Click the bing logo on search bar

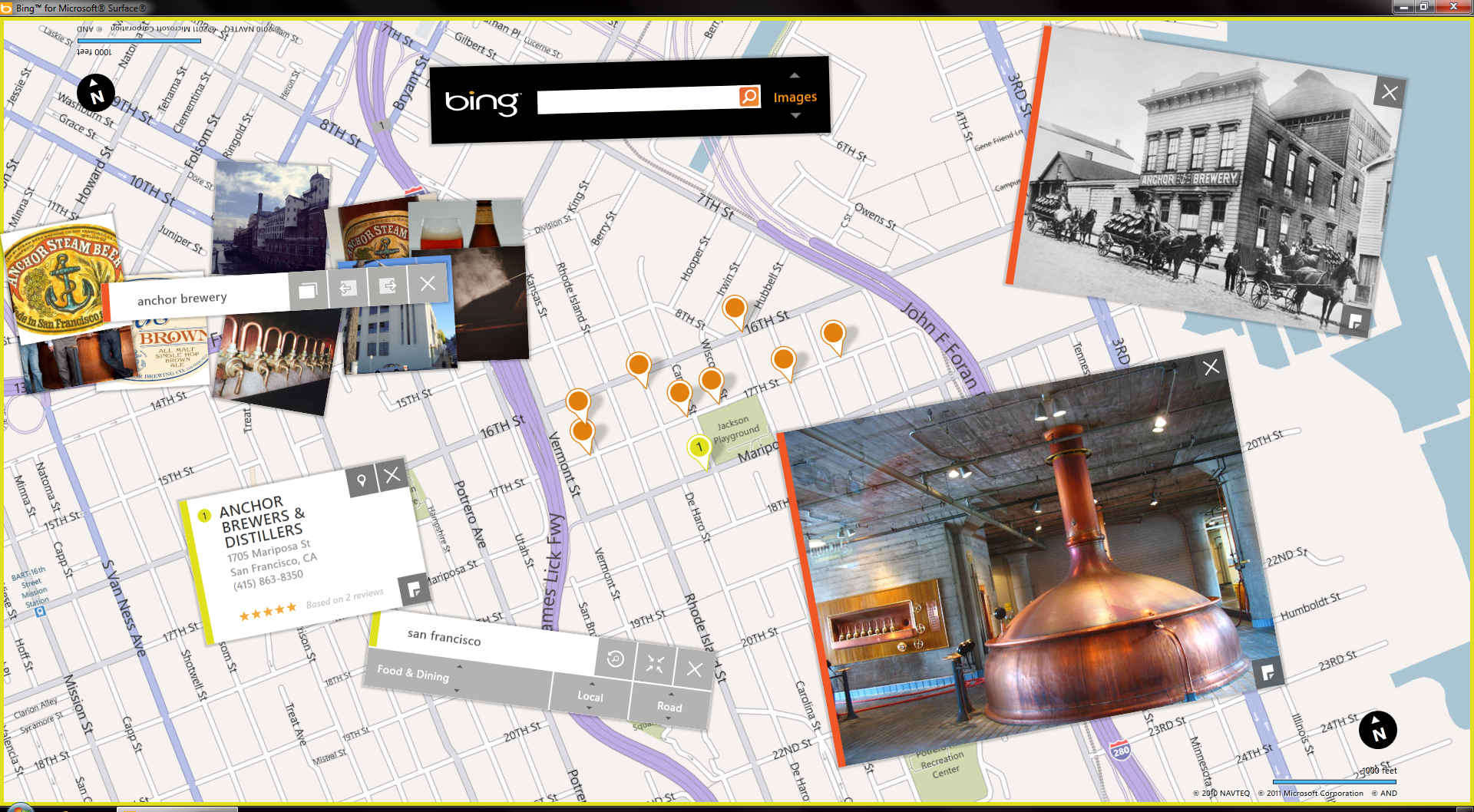[x=482, y=102]
